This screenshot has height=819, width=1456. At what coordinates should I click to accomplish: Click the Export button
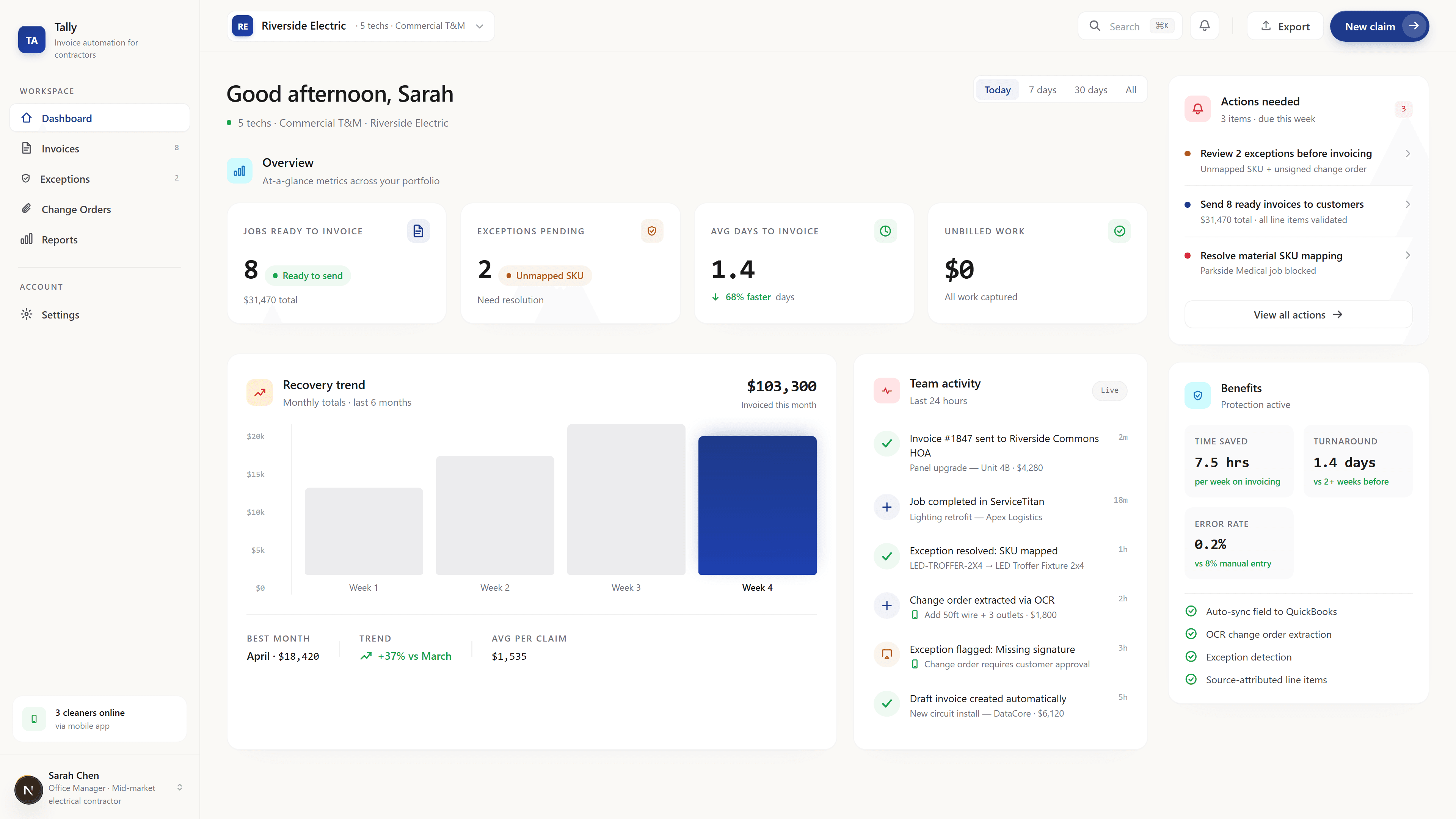[1285, 26]
